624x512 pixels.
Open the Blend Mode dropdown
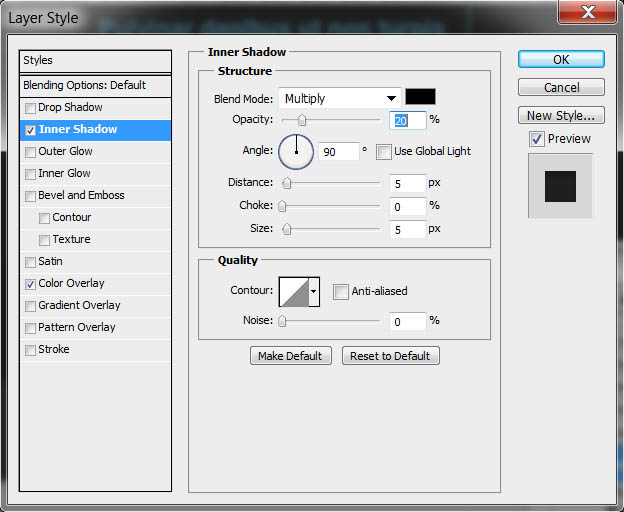point(340,98)
